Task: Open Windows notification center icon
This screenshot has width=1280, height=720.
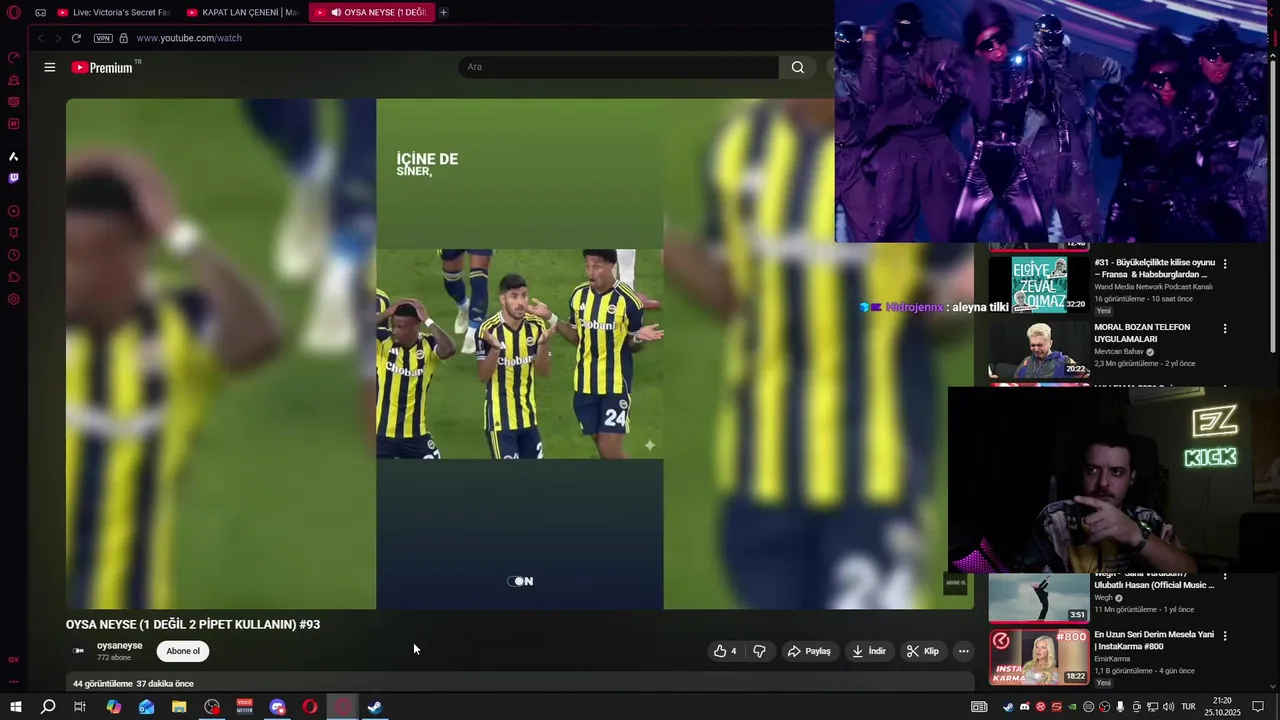Action: coord(1258,707)
